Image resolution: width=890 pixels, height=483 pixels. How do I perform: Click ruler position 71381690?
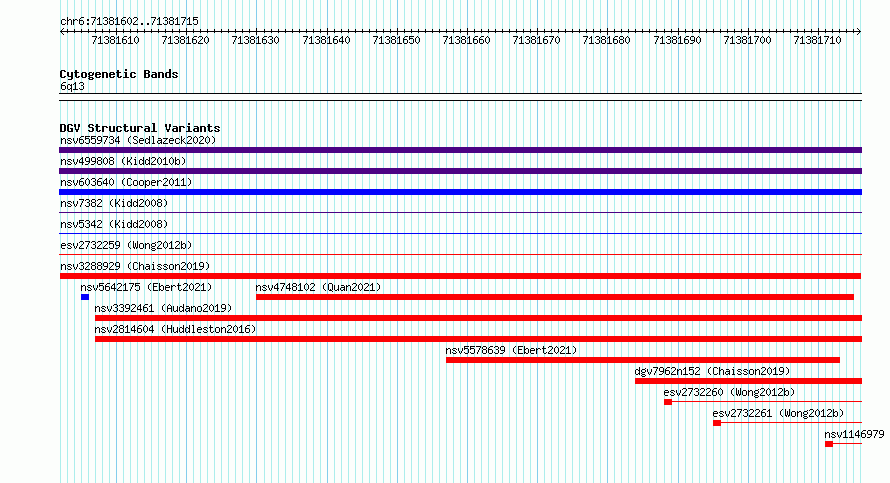tap(677, 40)
